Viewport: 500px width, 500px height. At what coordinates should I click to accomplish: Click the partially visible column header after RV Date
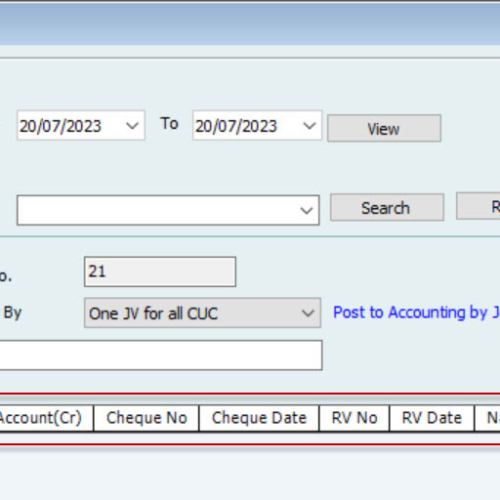click(x=487, y=418)
